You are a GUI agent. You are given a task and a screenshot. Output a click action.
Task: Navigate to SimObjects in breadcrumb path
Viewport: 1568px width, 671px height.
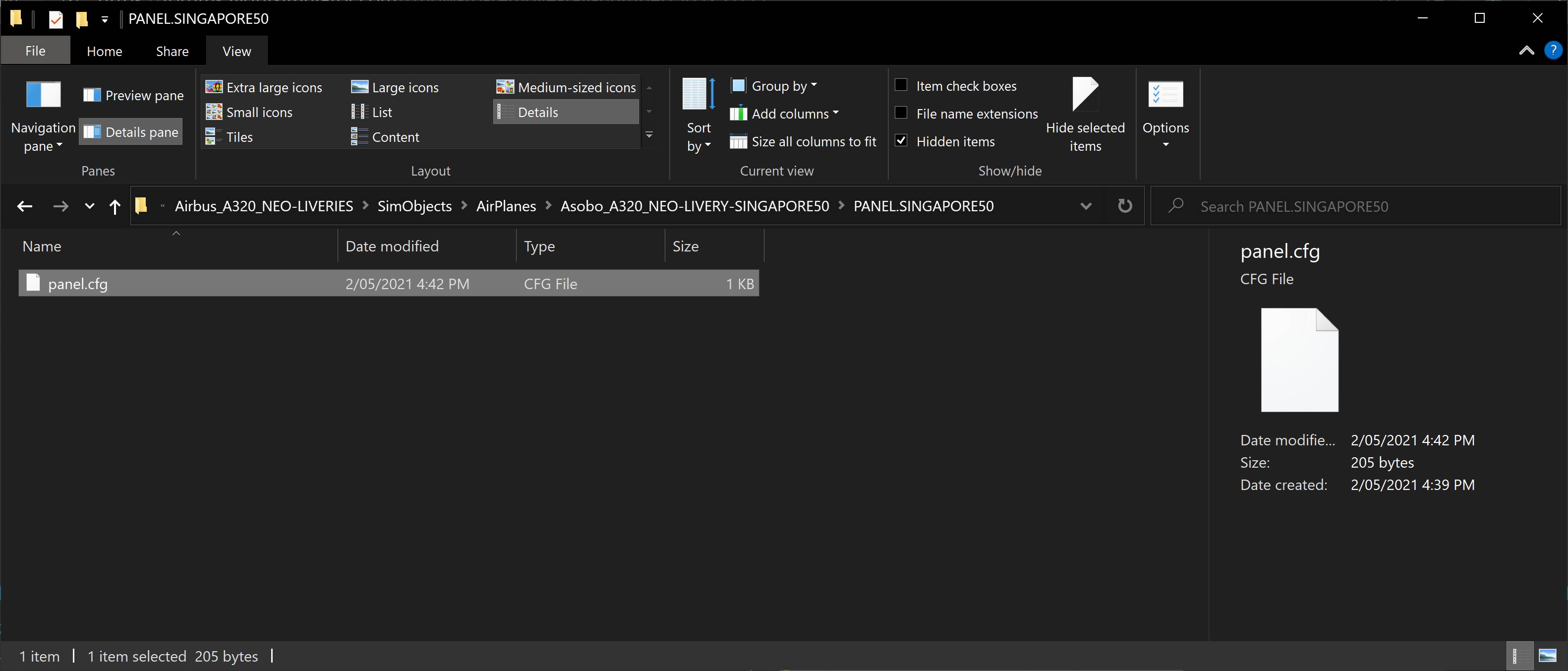tap(414, 206)
